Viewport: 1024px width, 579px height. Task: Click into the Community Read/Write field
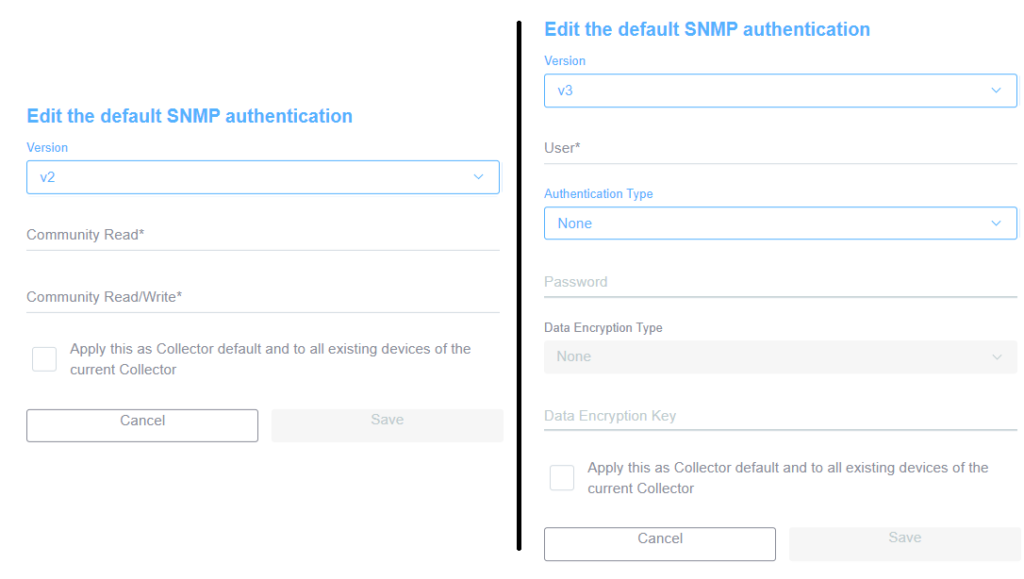click(x=262, y=297)
